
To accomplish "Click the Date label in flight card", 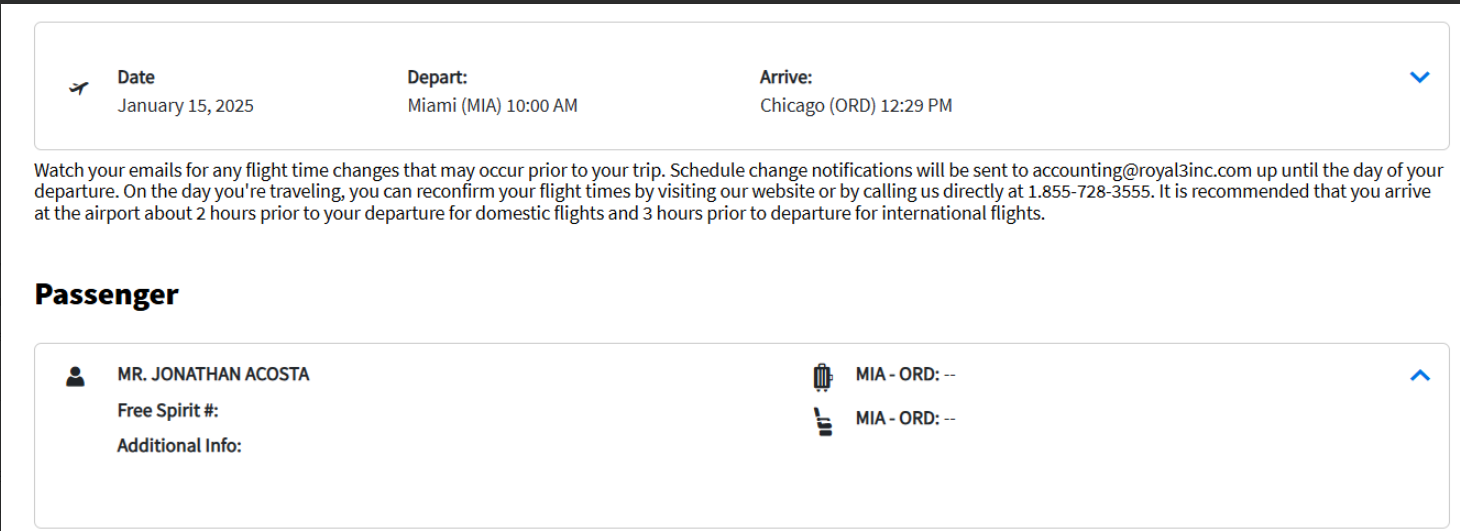I will coord(136,77).
